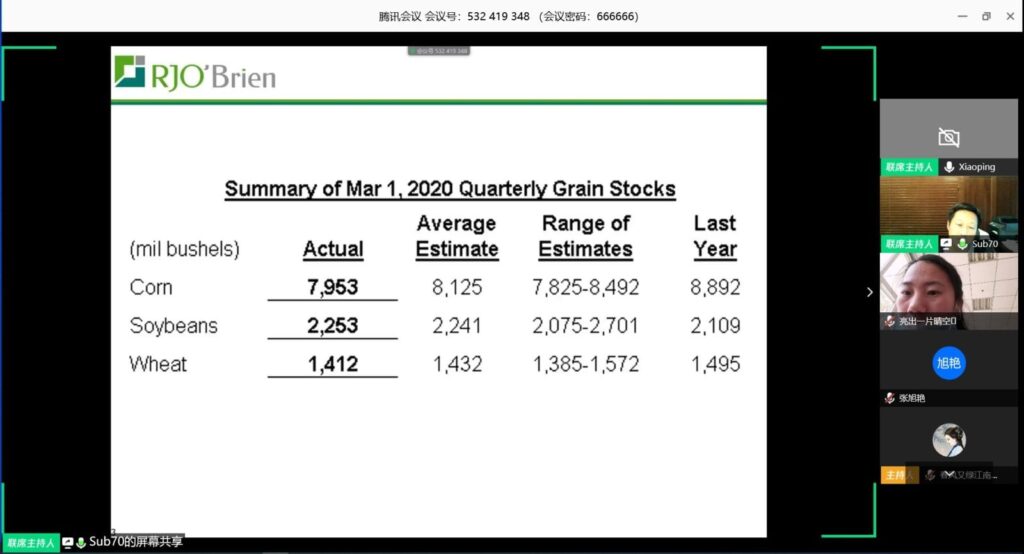Restore down the Tencent Meeting window
The width and height of the screenshot is (1024, 554).
point(986,16)
